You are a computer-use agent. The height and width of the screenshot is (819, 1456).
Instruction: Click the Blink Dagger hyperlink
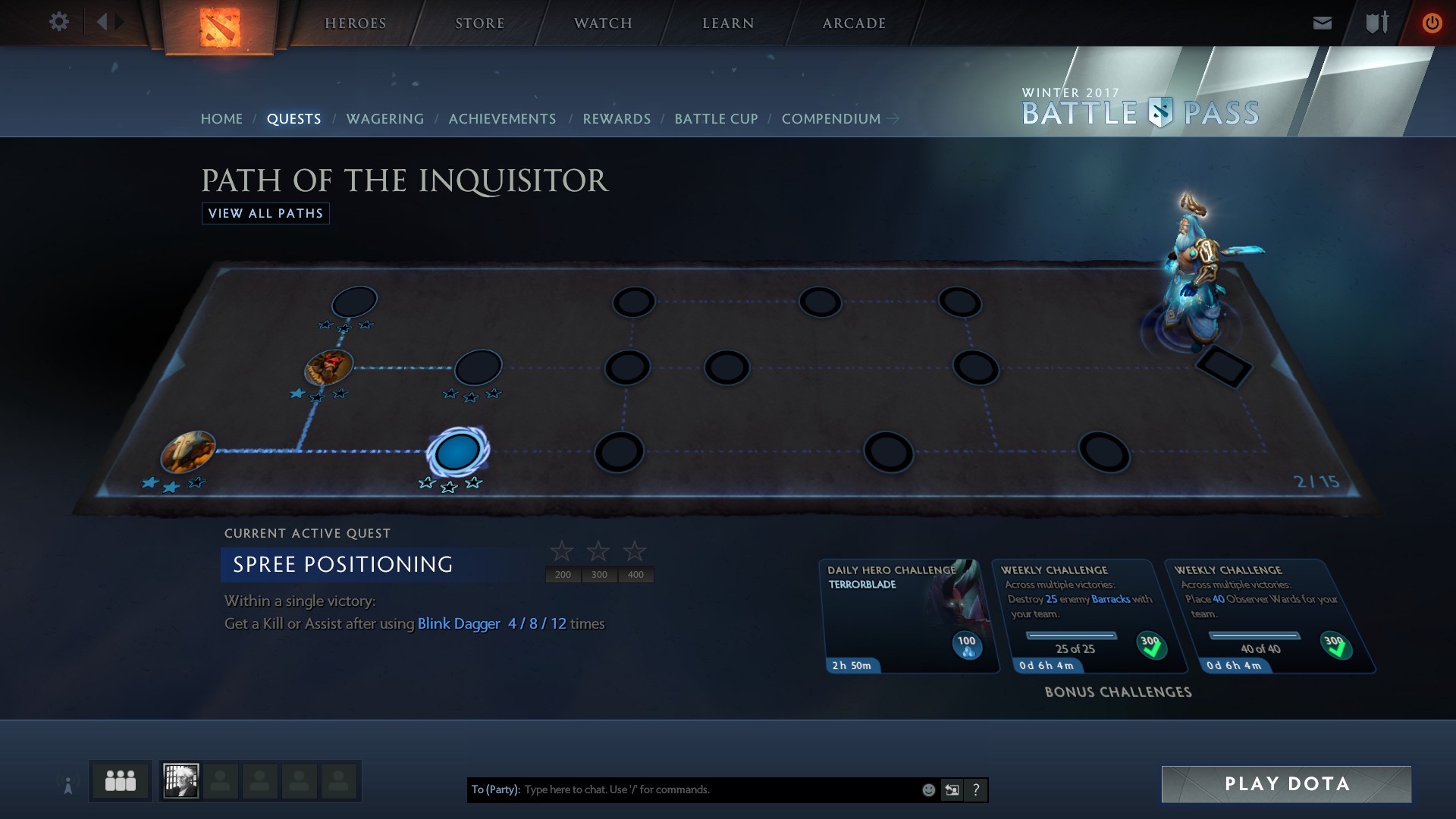click(458, 623)
